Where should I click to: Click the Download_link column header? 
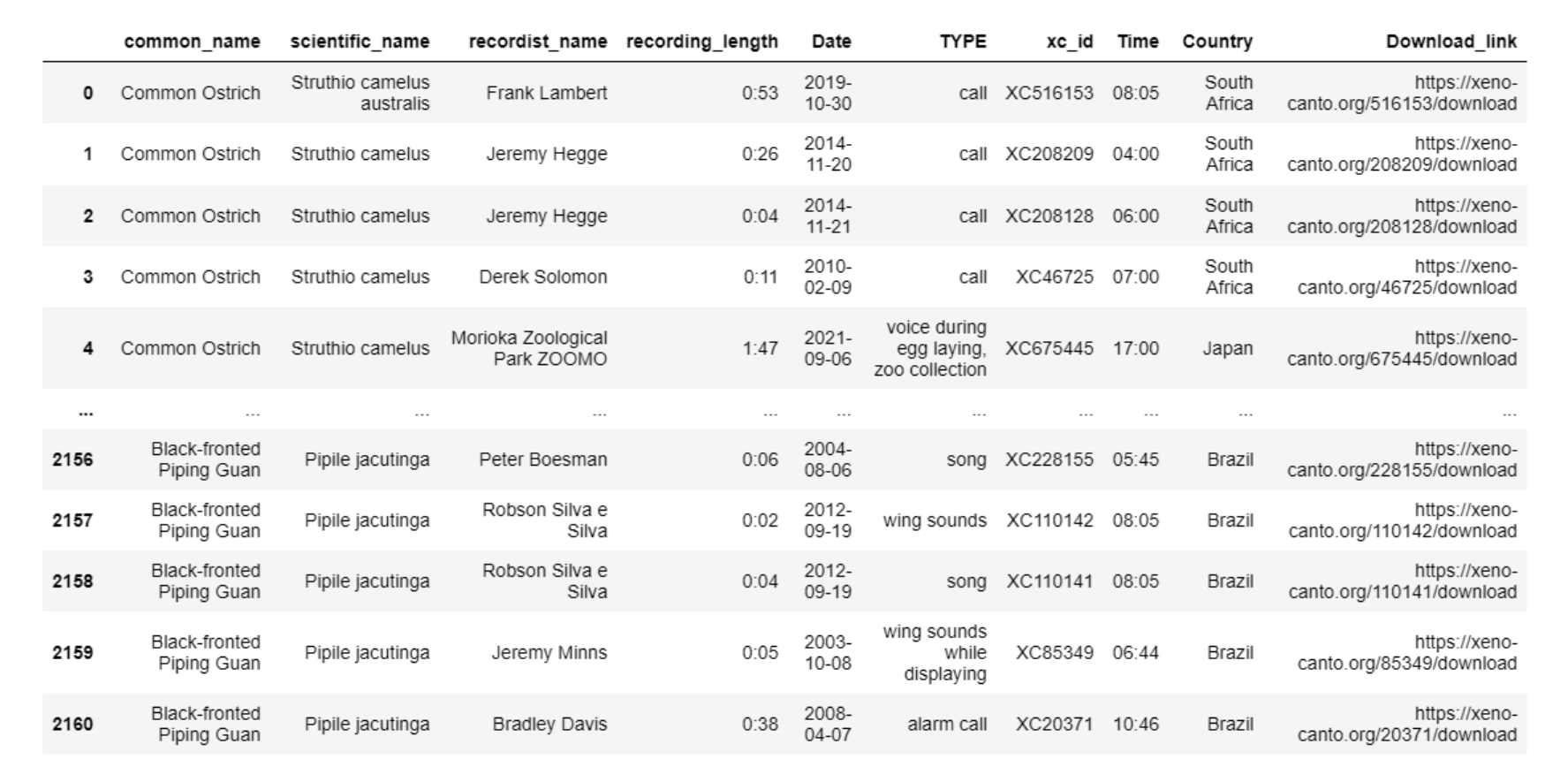[x=1451, y=42]
